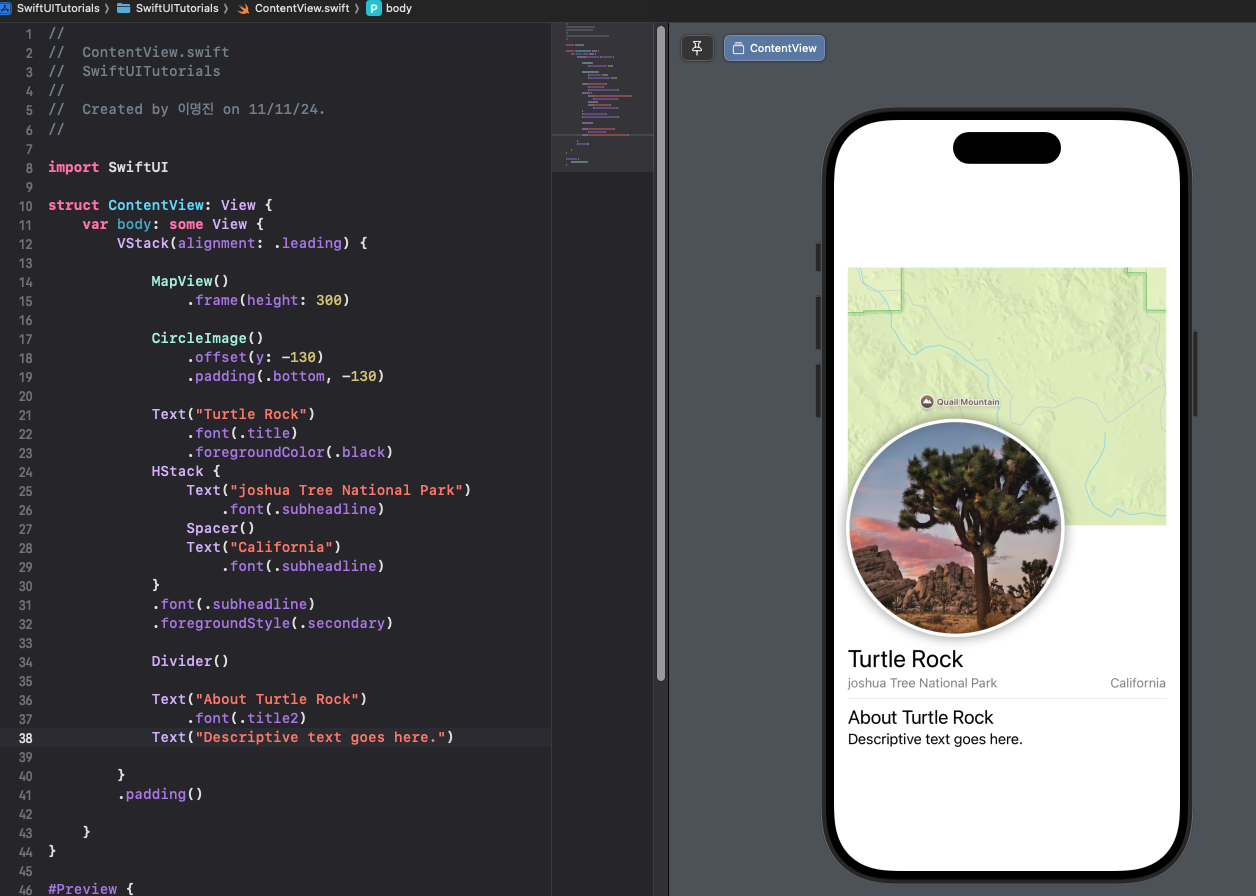Image resolution: width=1256 pixels, height=896 pixels.
Task: Select "California" label in preview
Action: point(1138,683)
